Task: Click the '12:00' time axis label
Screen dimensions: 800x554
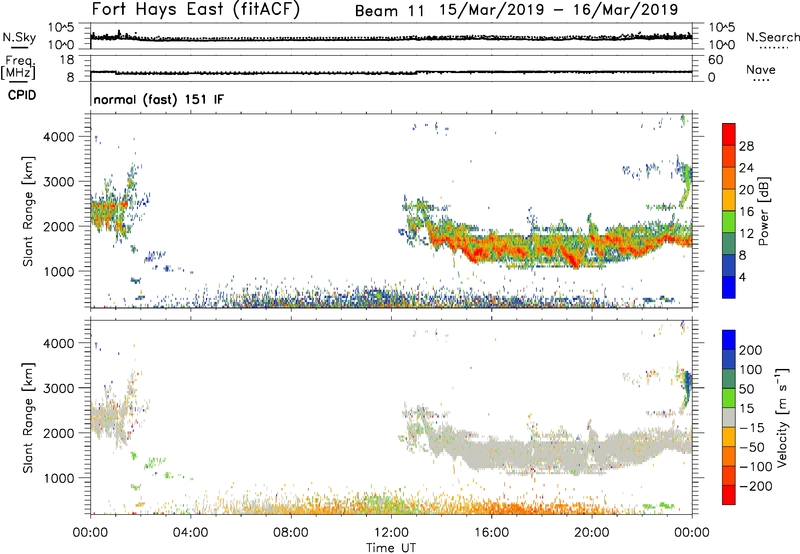Action: pyautogui.click(x=391, y=533)
